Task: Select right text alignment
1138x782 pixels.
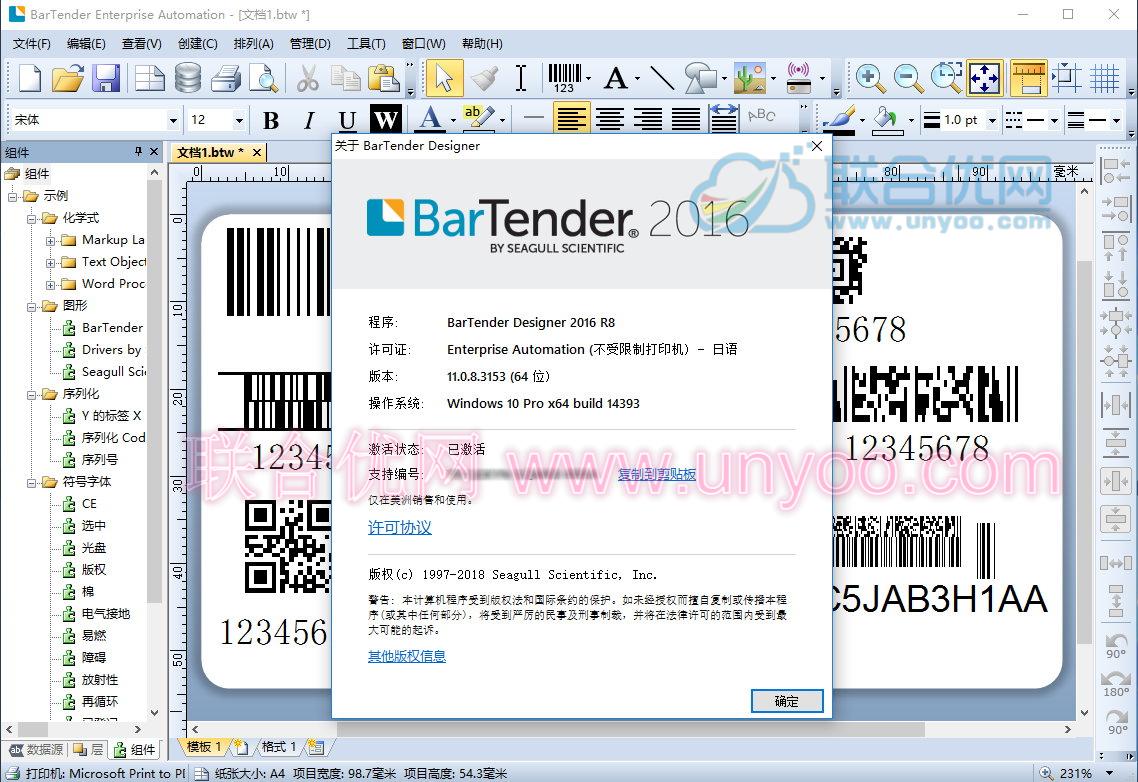Action: coord(647,118)
